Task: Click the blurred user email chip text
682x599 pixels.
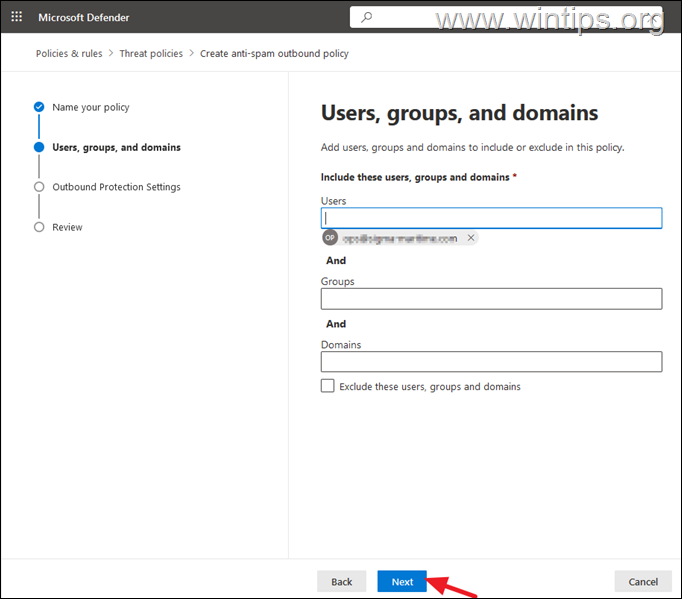Action: point(400,238)
